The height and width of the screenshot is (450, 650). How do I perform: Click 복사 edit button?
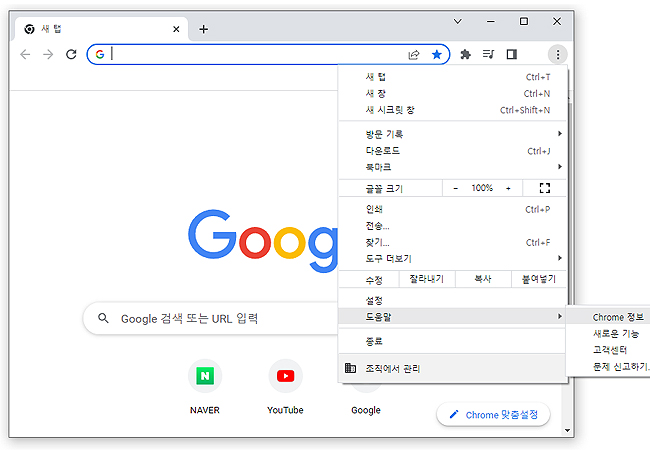[483, 279]
